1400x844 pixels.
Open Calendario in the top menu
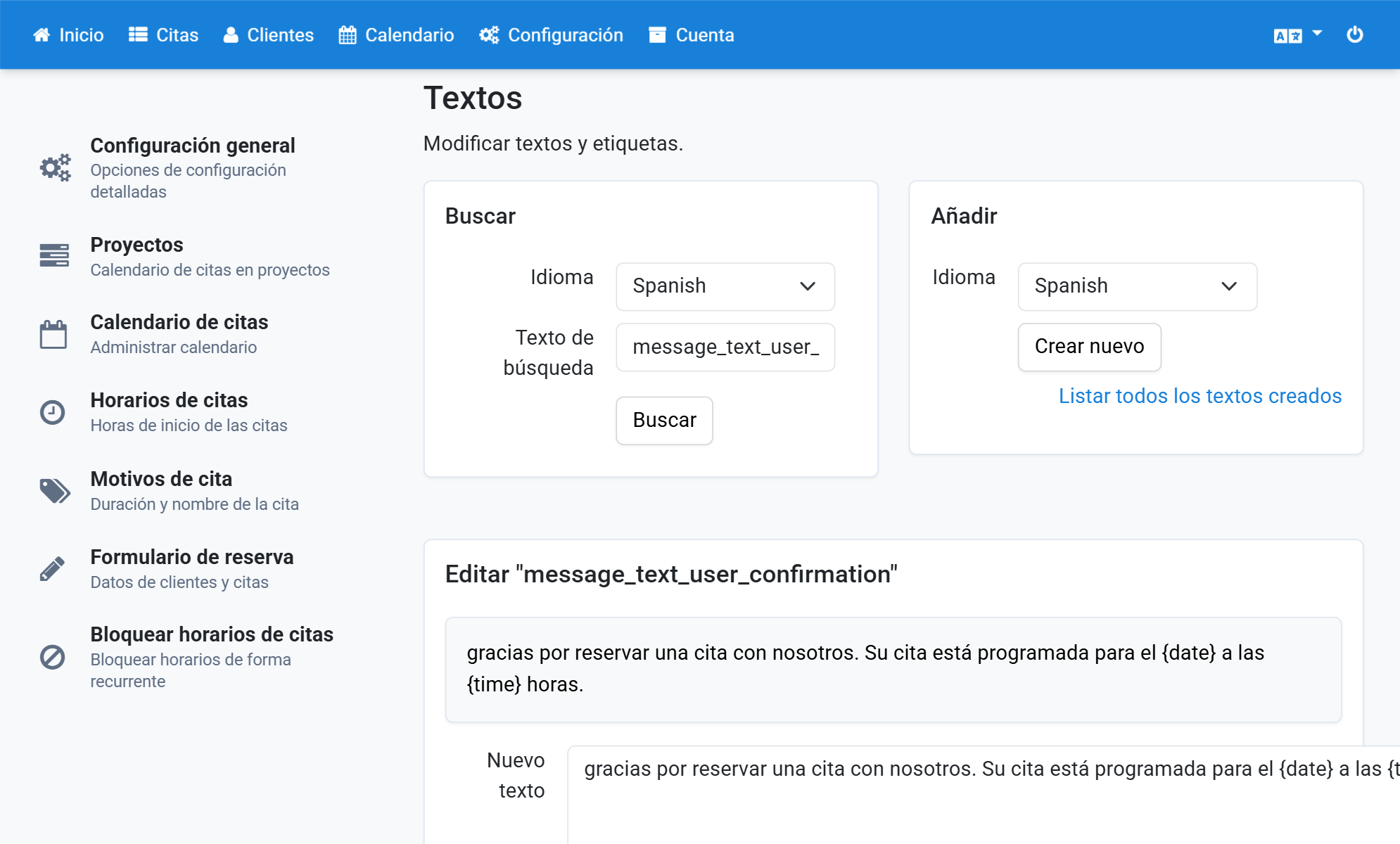point(396,34)
